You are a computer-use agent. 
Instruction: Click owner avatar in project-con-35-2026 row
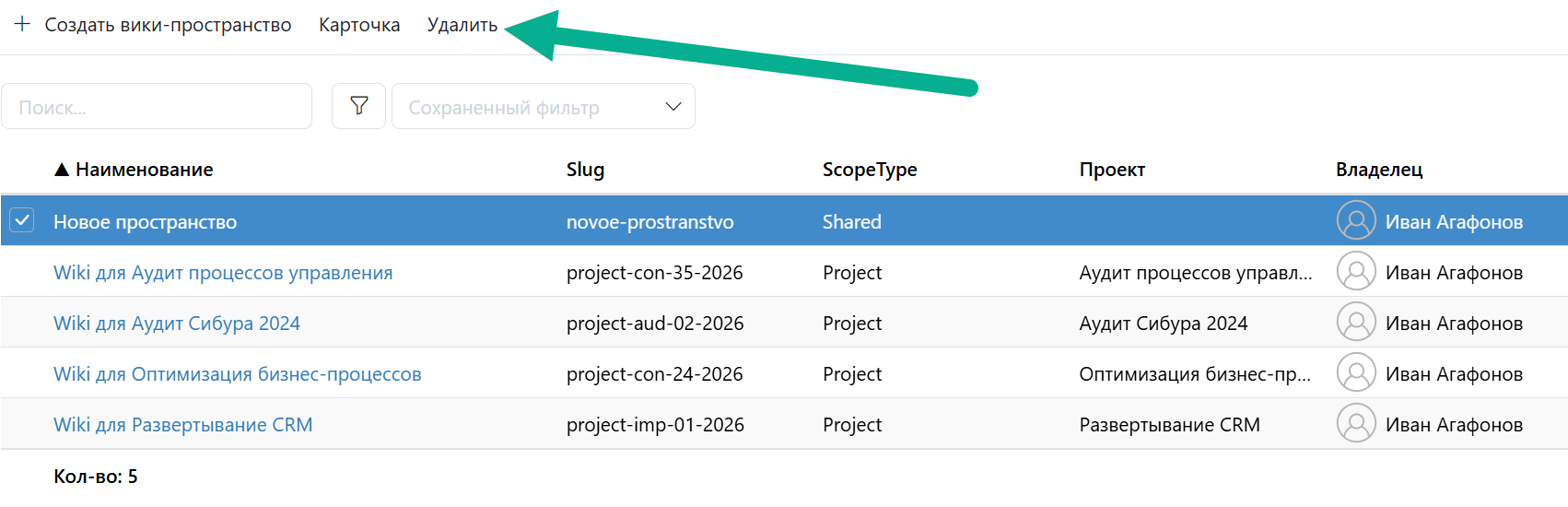point(1355,272)
